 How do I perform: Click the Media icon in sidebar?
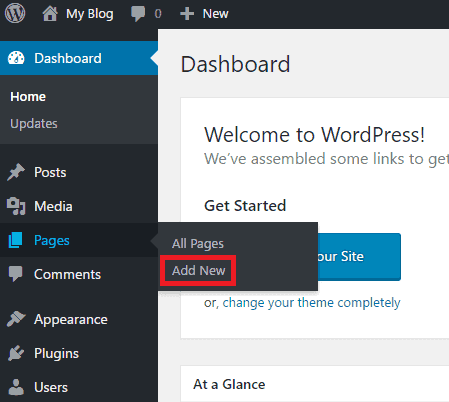[x=16, y=206]
